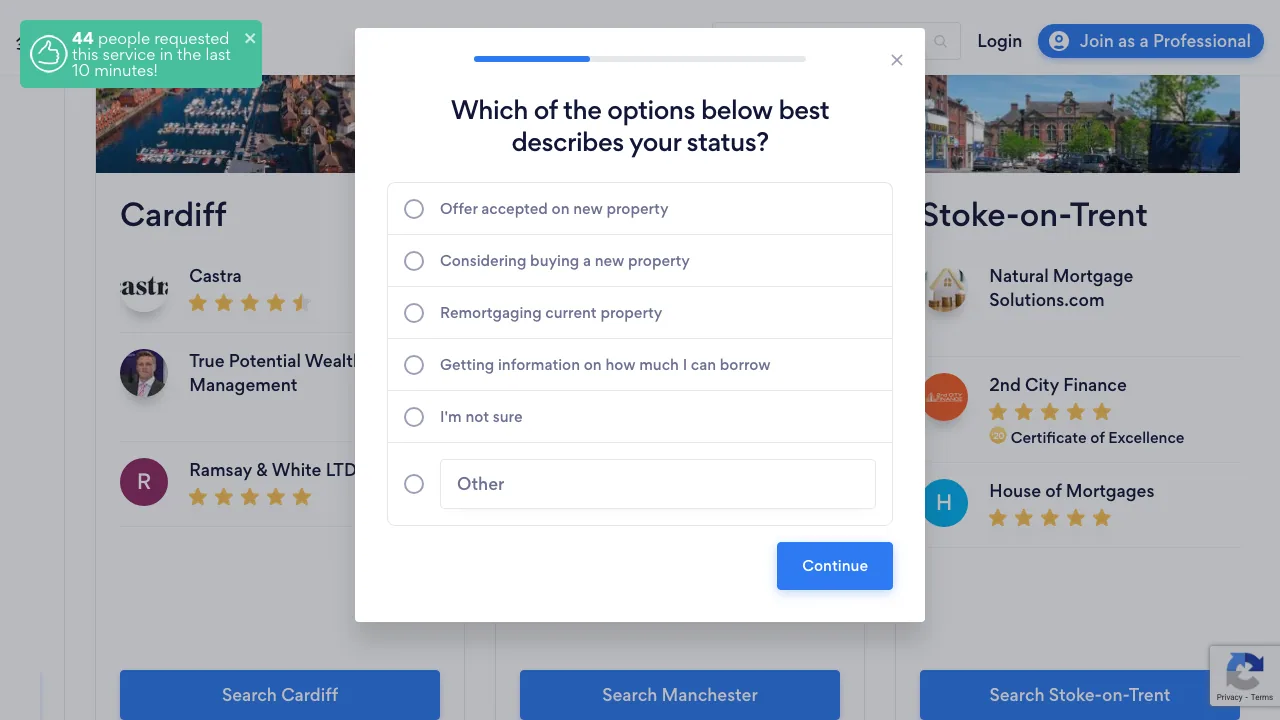
Task: Click the True Potential advisor photo
Action: [x=144, y=373]
